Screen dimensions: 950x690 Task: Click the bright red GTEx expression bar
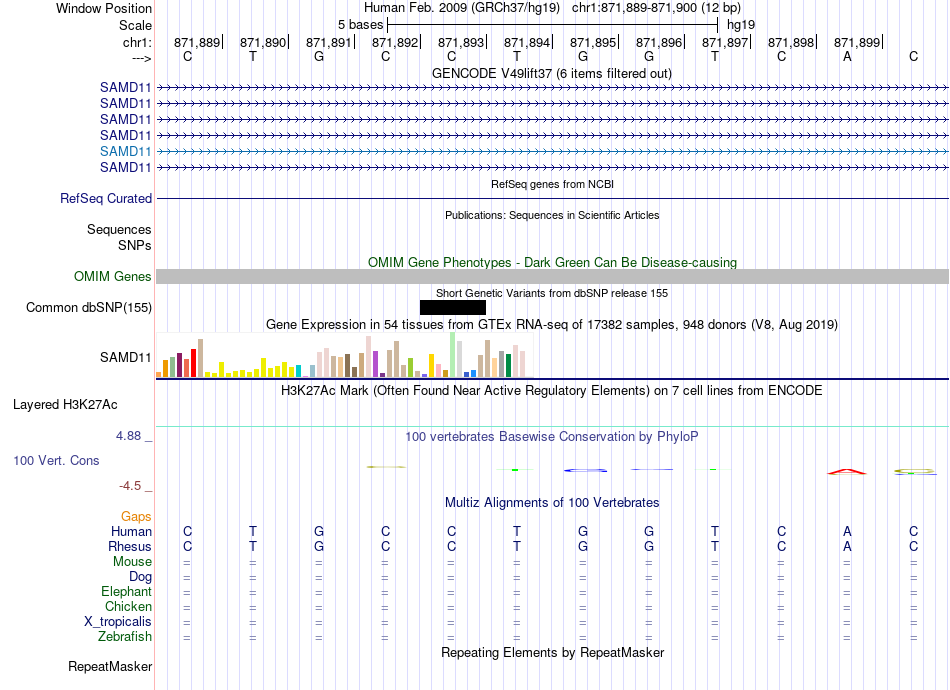click(x=194, y=363)
